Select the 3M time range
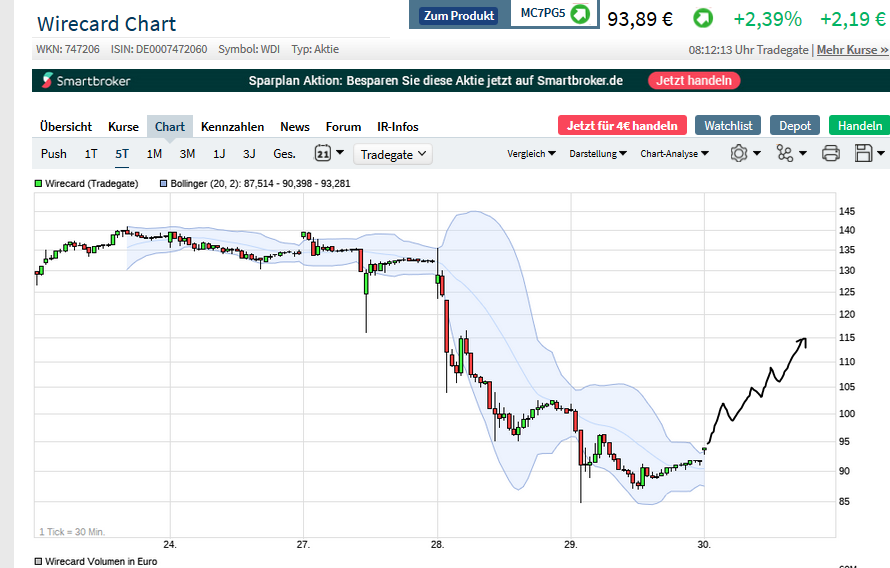Image resolution: width=890 pixels, height=568 pixels. (187, 154)
